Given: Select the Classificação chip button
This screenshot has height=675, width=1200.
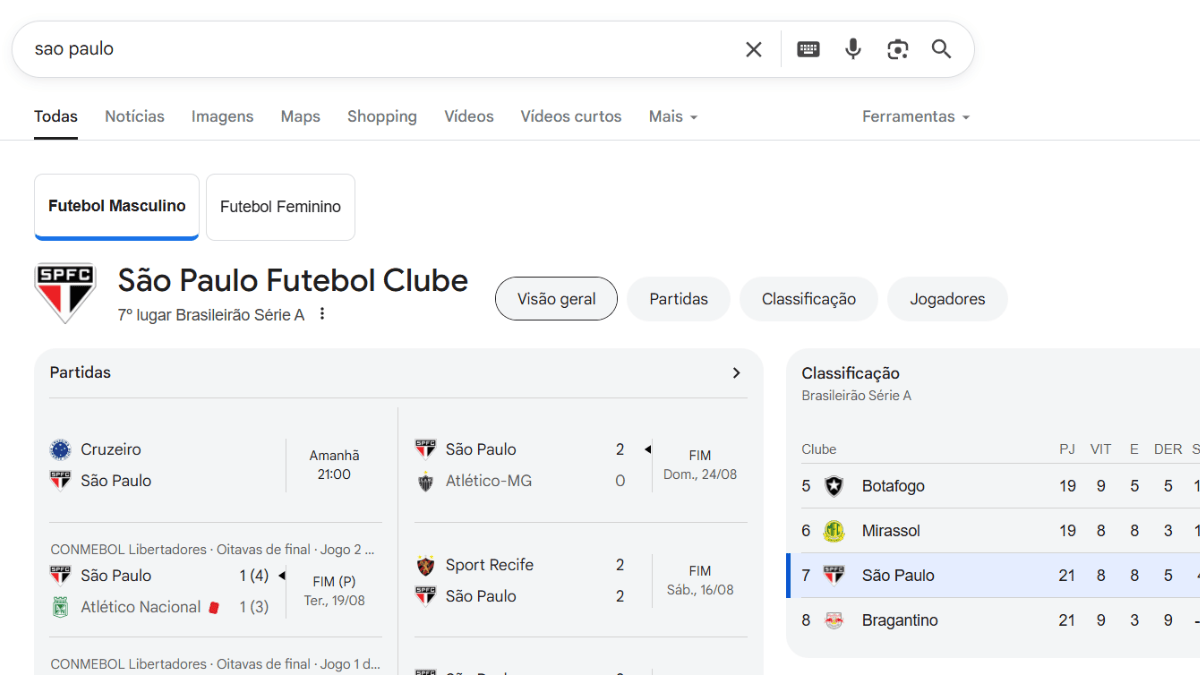Looking at the screenshot, I should [x=808, y=299].
